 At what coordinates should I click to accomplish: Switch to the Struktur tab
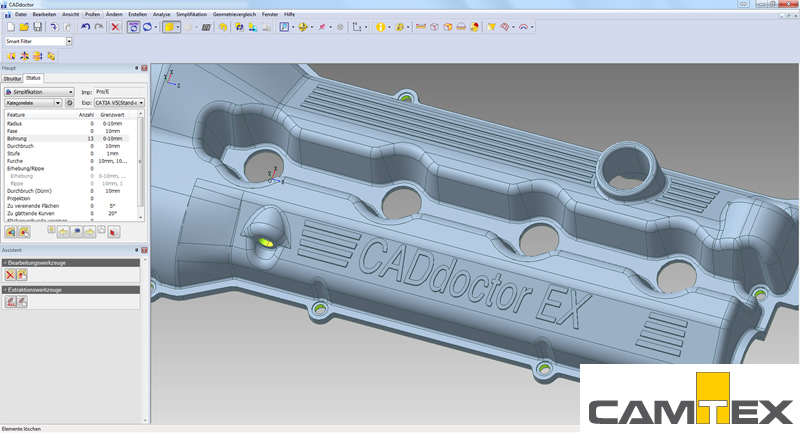click(12, 77)
